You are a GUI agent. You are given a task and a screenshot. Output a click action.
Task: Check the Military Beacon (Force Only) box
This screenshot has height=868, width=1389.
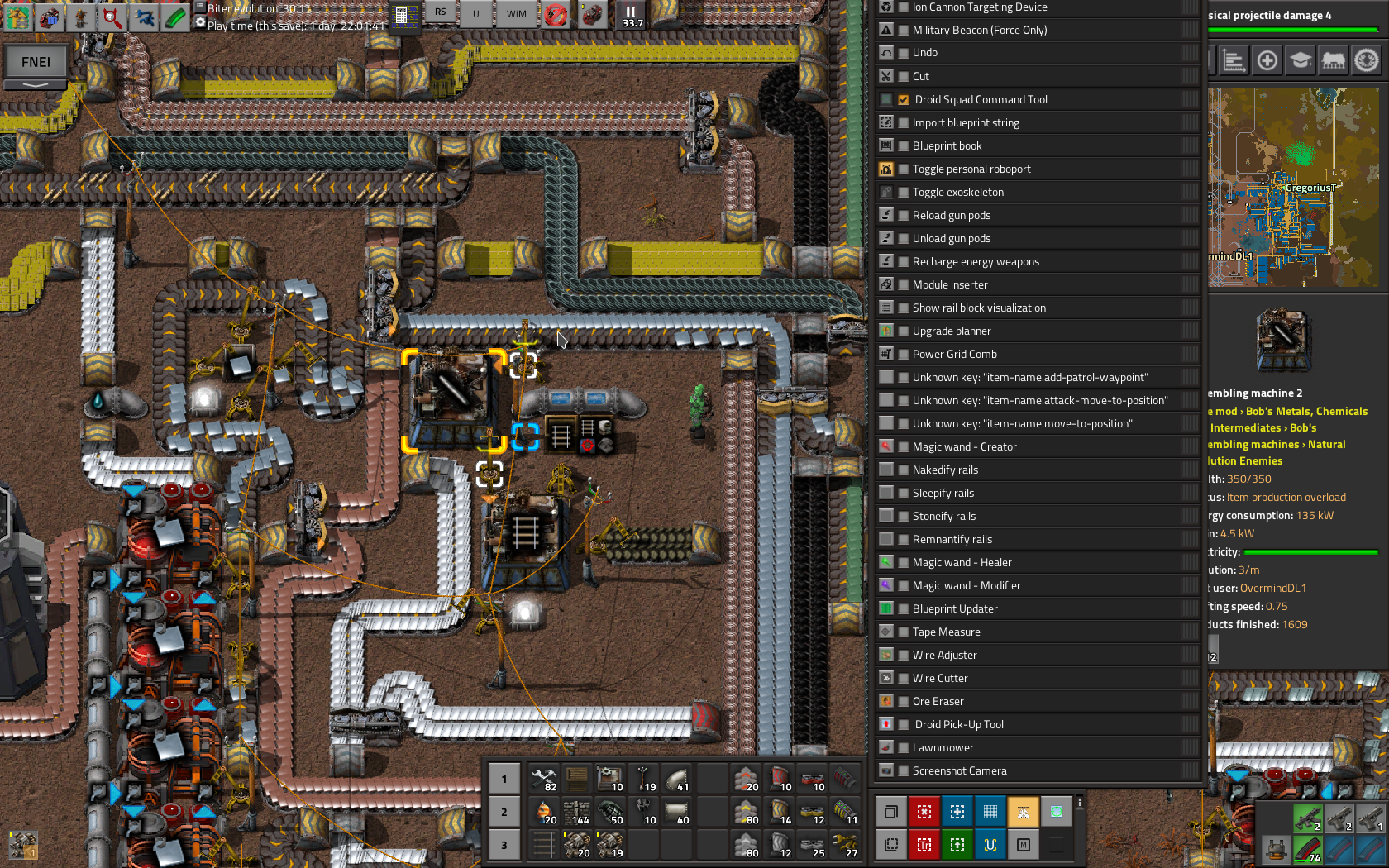[x=904, y=30]
